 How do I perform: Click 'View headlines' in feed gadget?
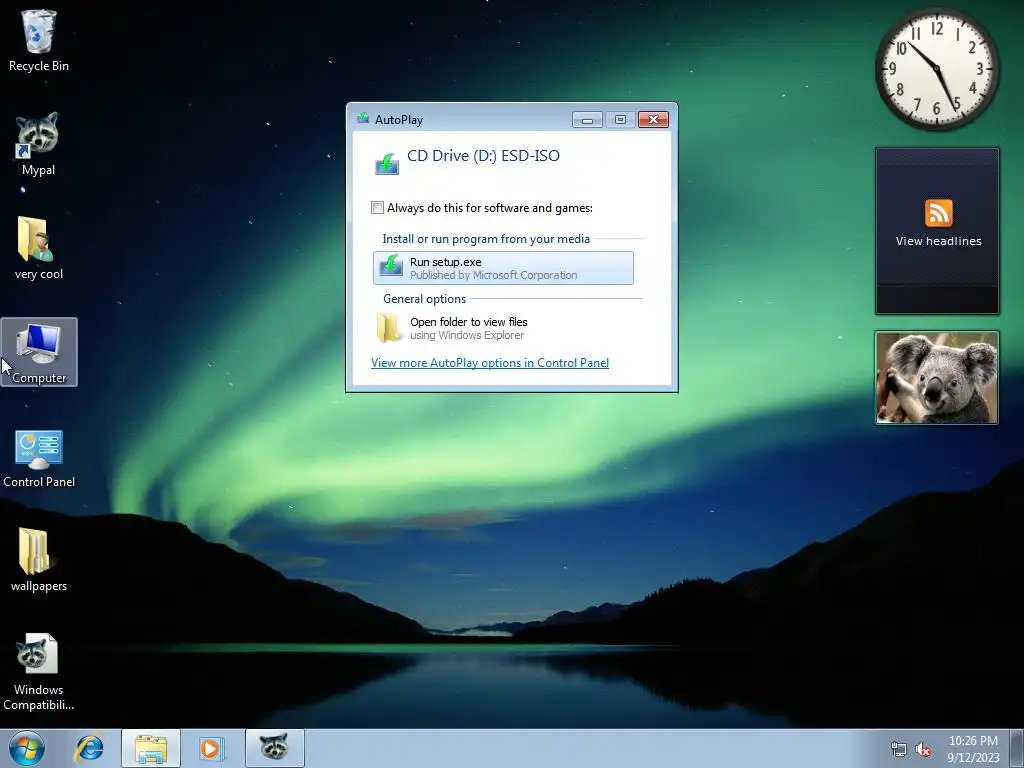(x=938, y=241)
